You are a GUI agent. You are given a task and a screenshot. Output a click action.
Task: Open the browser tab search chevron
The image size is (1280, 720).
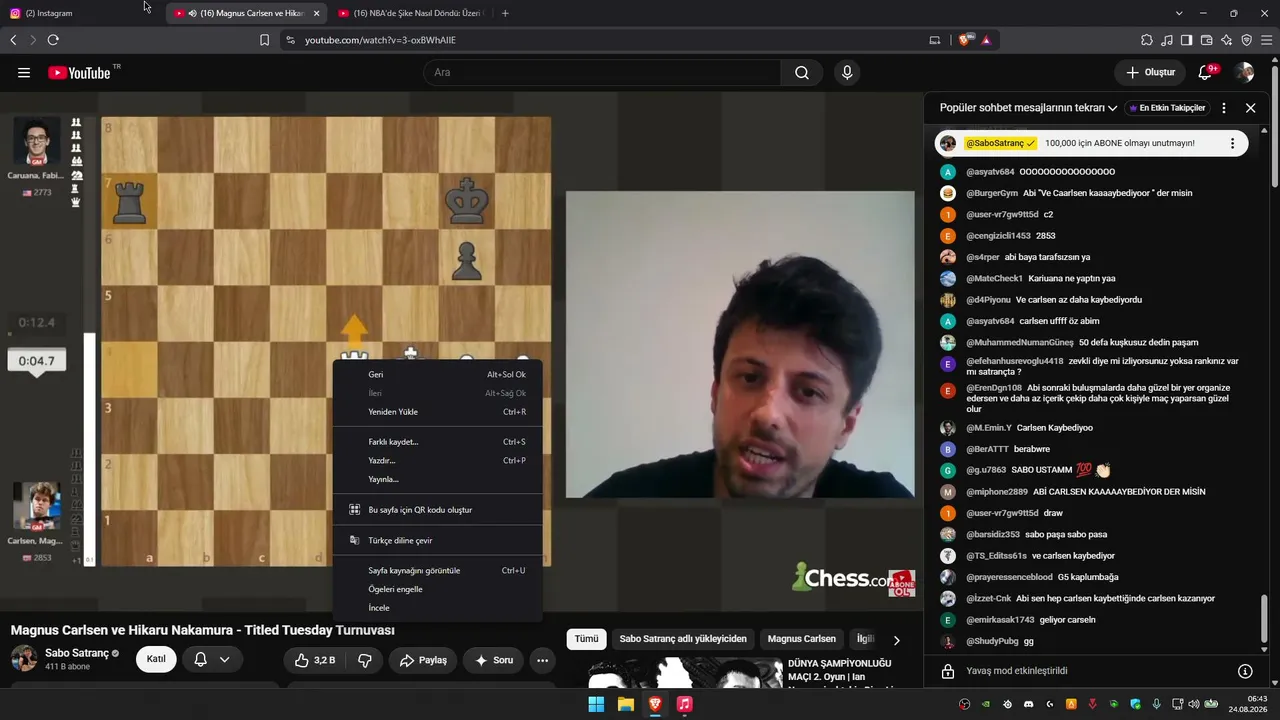[1179, 13]
